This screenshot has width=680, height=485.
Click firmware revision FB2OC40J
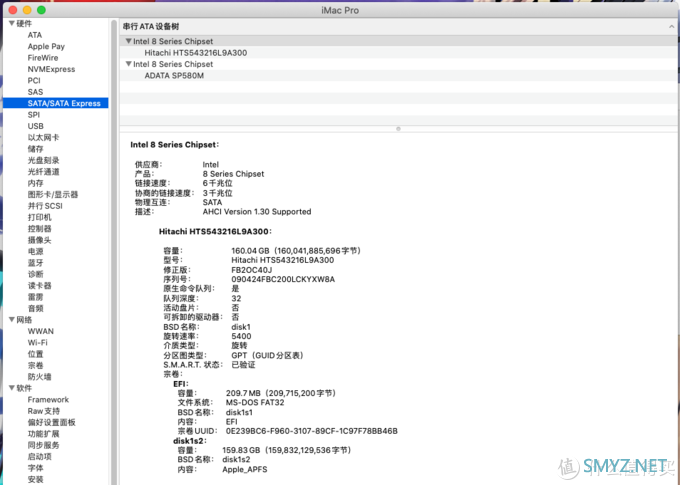252,270
